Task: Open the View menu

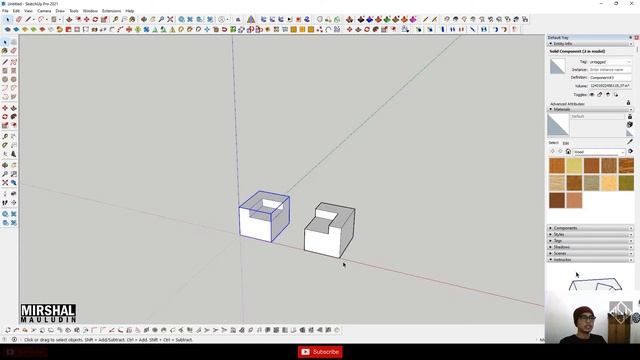Action: click(28, 11)
